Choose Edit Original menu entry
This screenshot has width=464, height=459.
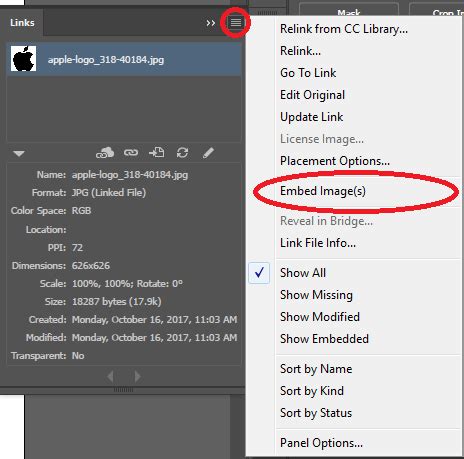tap(312, 95)
